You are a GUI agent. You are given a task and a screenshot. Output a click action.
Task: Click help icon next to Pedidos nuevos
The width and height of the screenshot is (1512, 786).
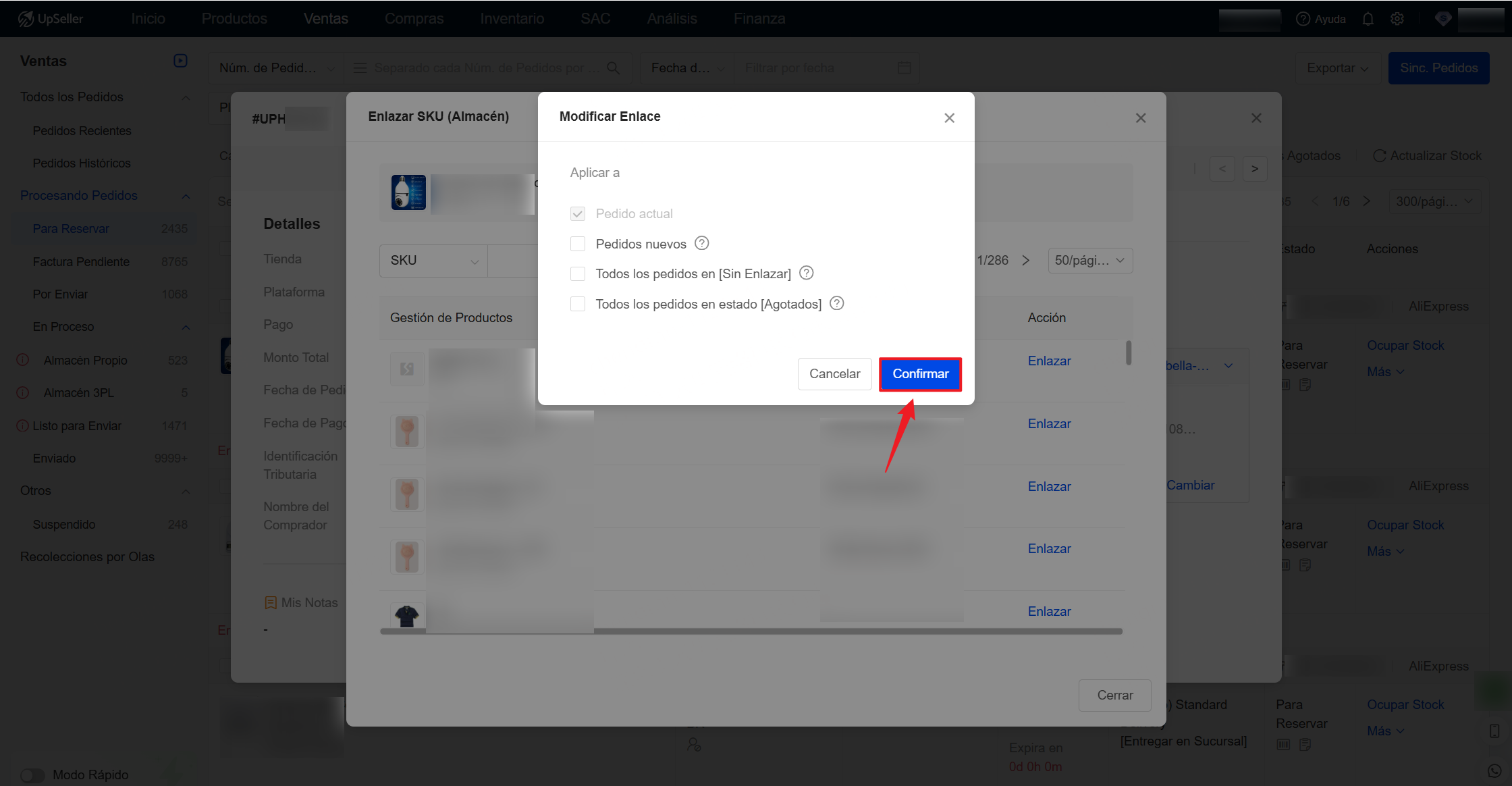pyautogui.click(x=702, y=243)
